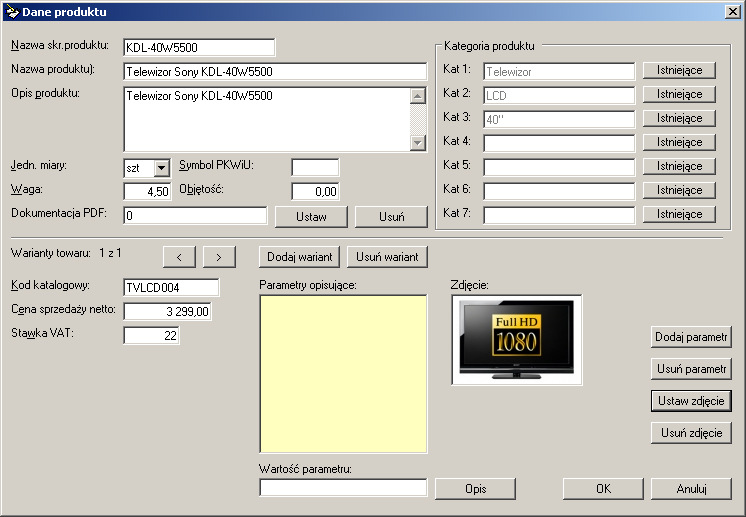The width and height of the screenshot is (746, 517).
Task: Click the app icon in the title bar
Action: [12, 12]
